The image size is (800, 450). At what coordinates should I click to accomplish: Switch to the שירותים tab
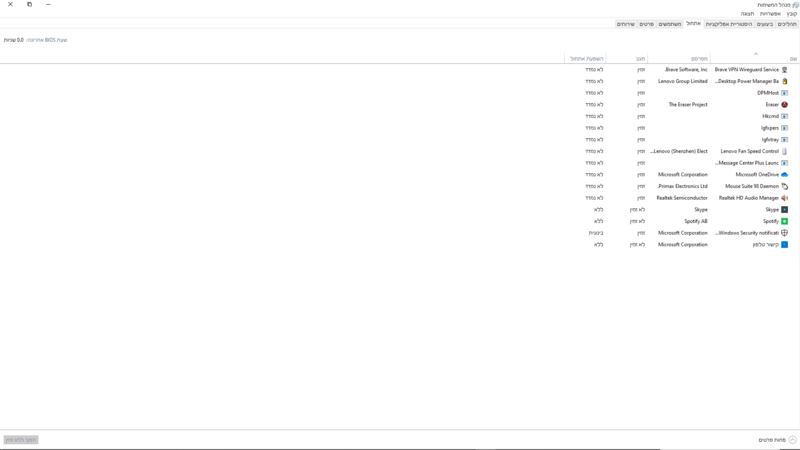(x=626, y=24)
